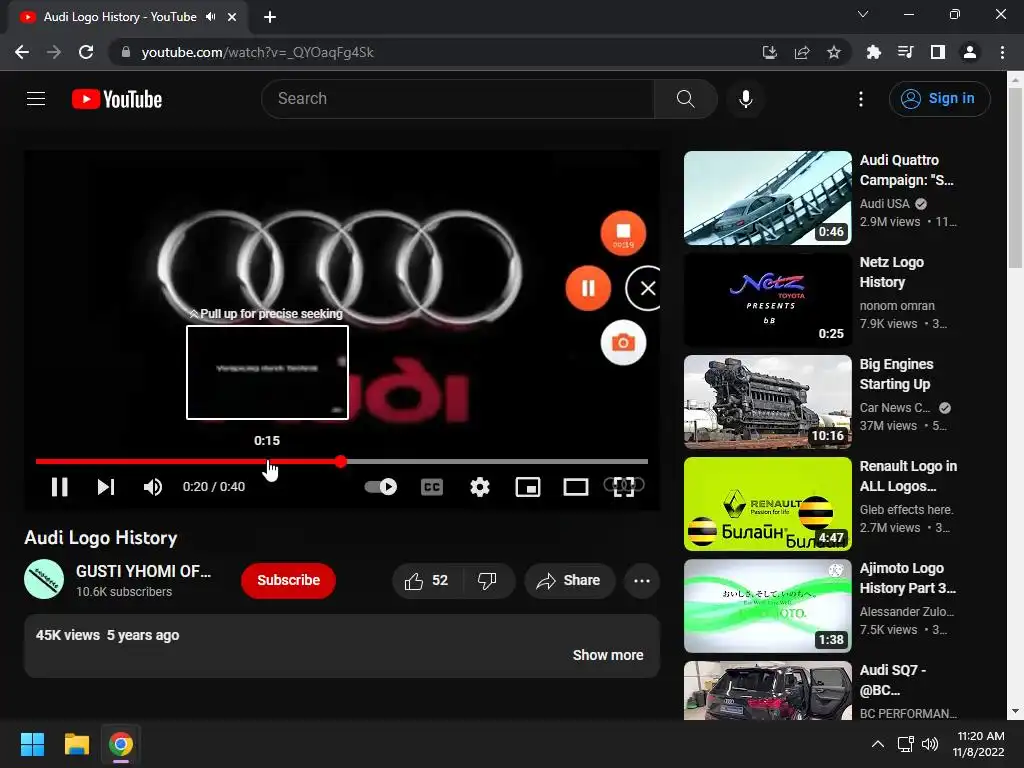The height and width of the screenshot is (768, 1024).
Task: Open media controls in Chrome toolbar
Action: (906, 52)
